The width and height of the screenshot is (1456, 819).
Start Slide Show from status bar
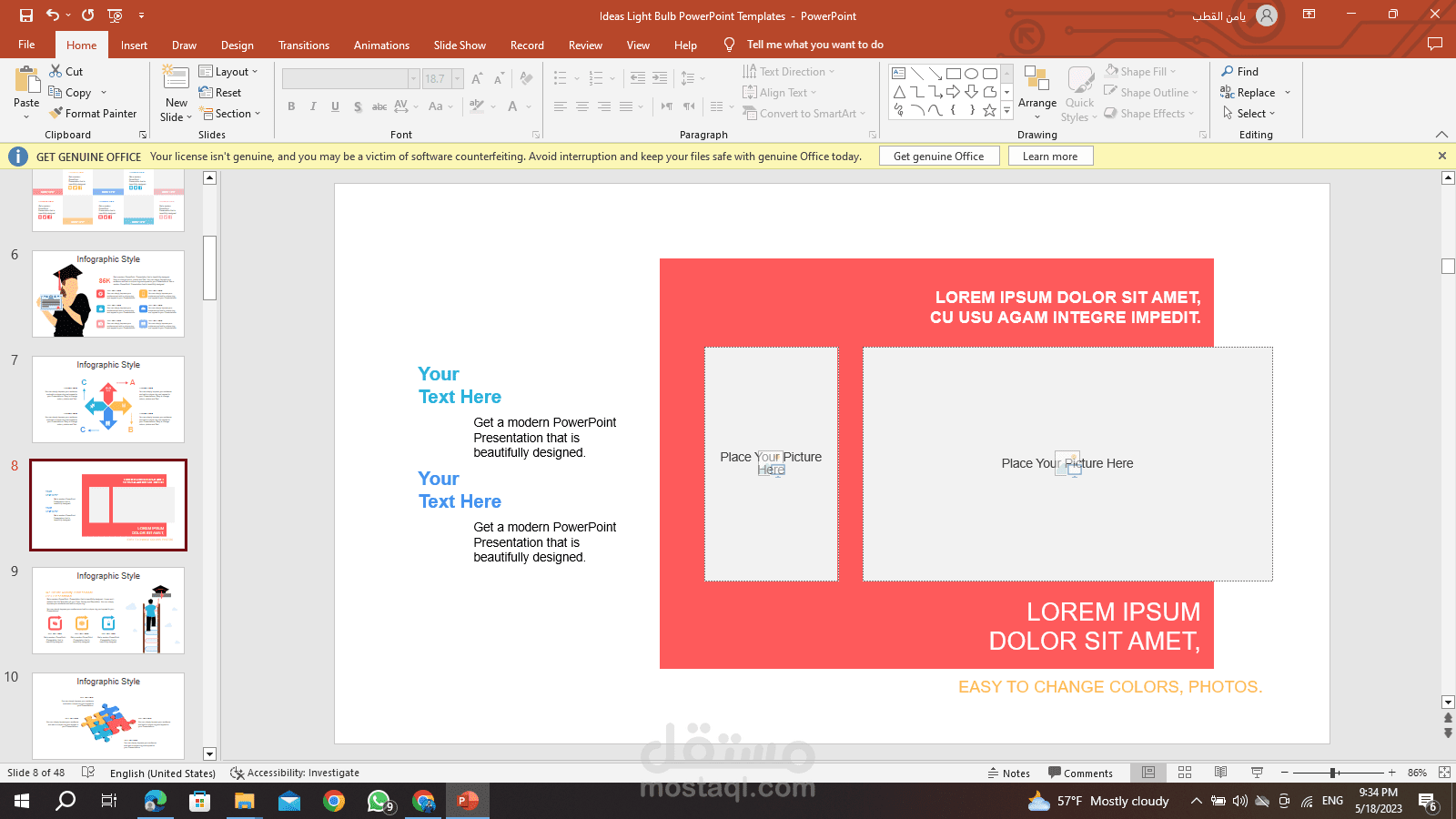click(x=1258, y=773)
